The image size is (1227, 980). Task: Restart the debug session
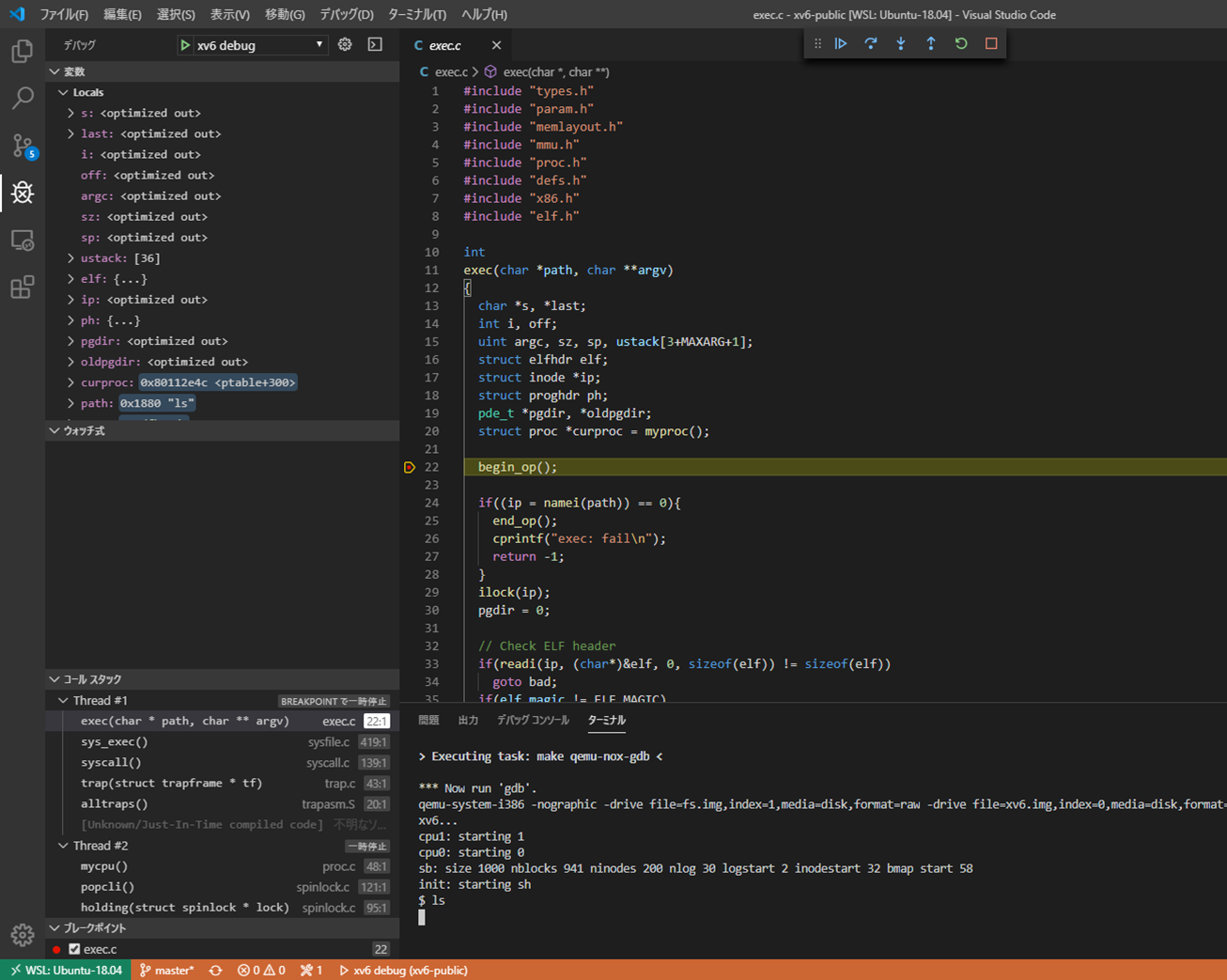[961, 43]
